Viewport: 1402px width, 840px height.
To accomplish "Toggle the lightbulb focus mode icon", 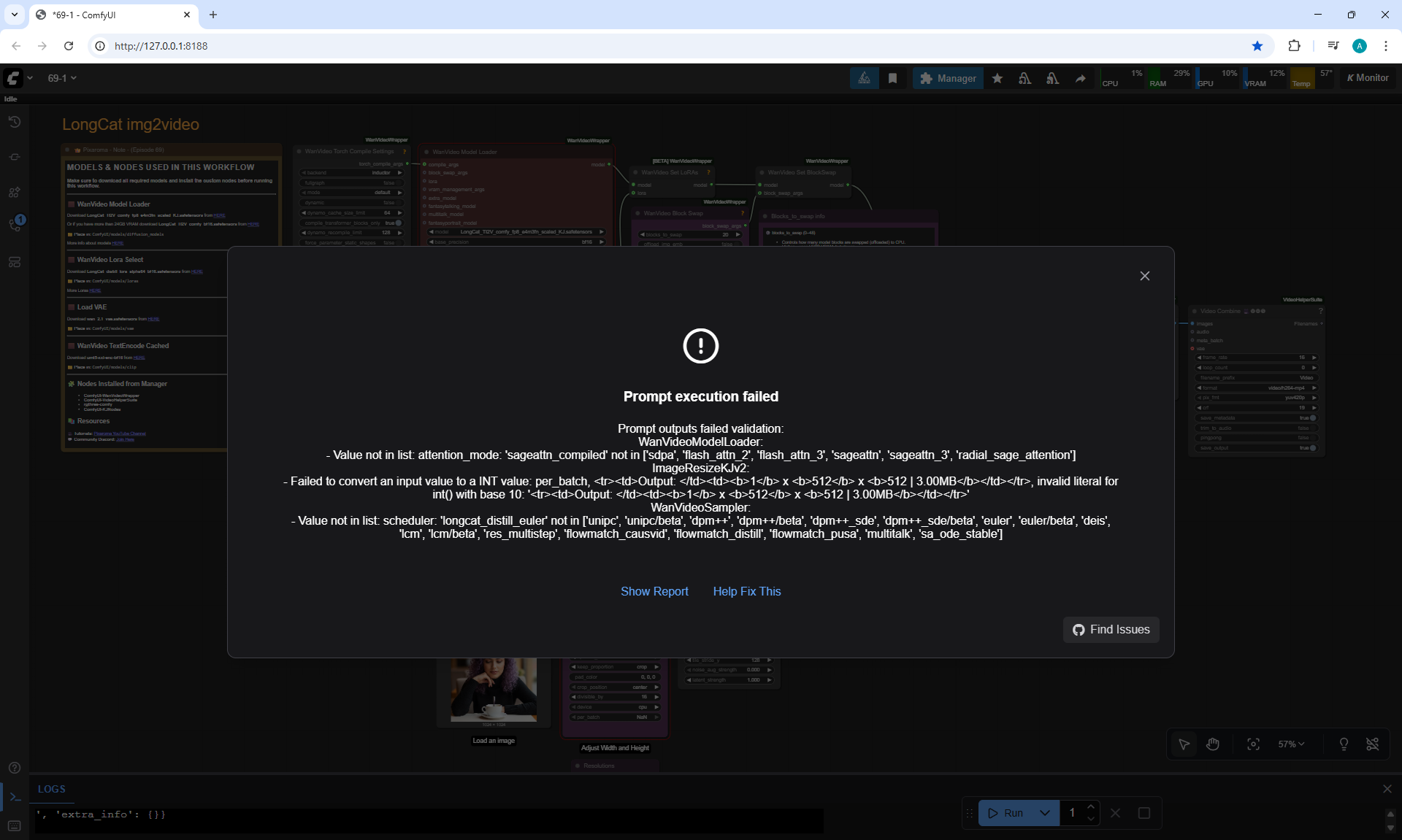I will (1344, 744).
